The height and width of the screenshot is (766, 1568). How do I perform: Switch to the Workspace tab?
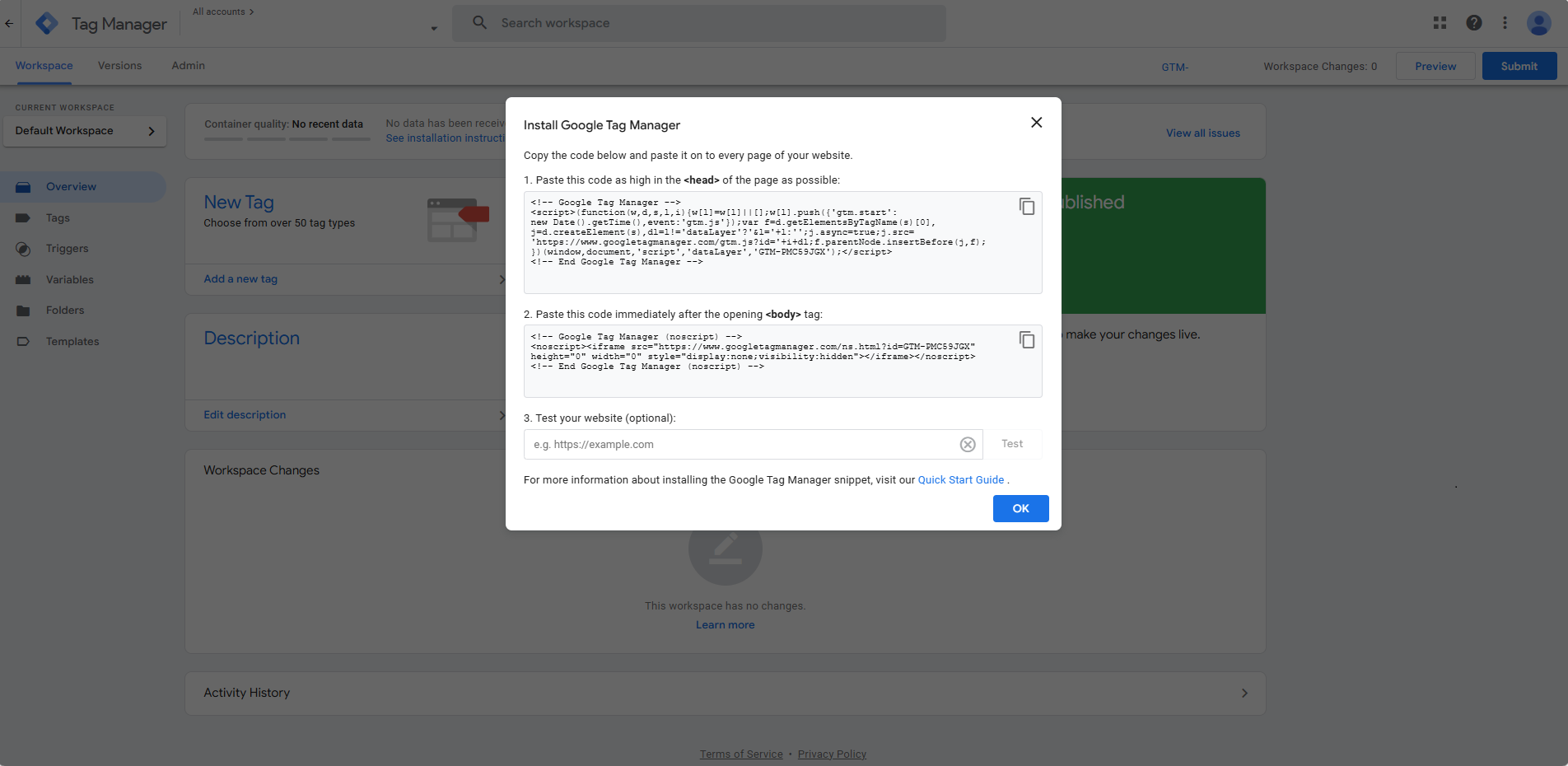[x=44, y=66]
